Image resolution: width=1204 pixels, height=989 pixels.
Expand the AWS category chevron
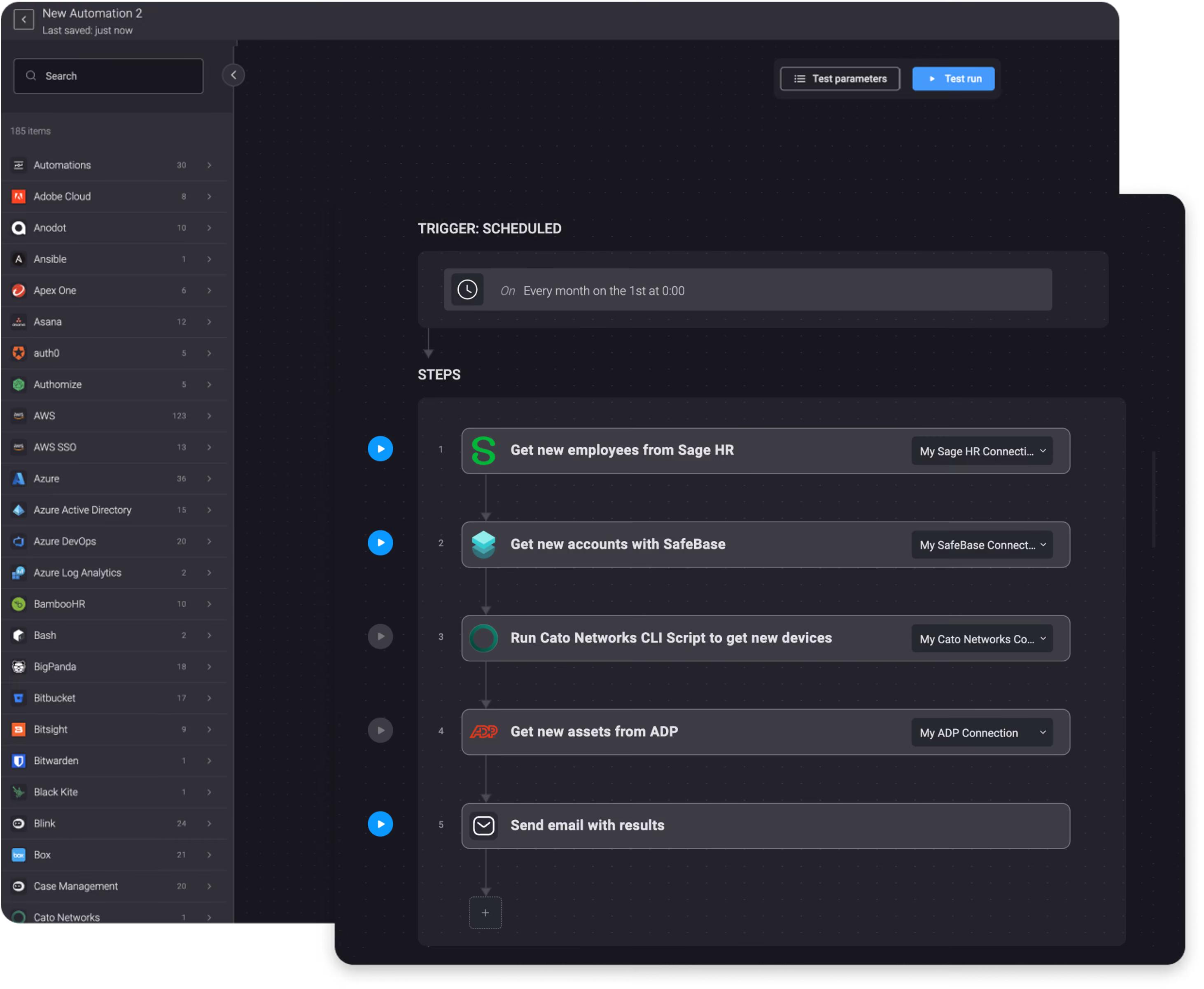[210, 416]
